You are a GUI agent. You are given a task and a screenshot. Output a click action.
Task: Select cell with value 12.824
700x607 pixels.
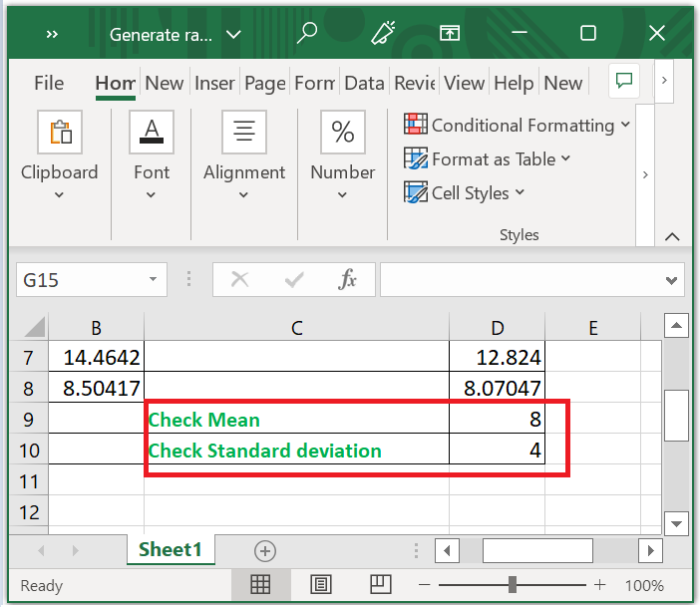tap(497, 357)
